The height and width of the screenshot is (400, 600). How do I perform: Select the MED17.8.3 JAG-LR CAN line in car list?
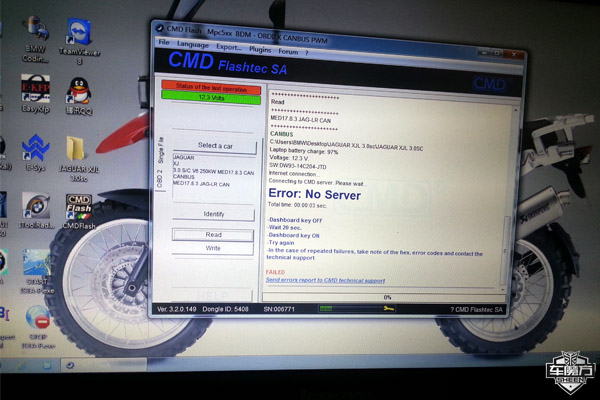click(x=201, y=184)
